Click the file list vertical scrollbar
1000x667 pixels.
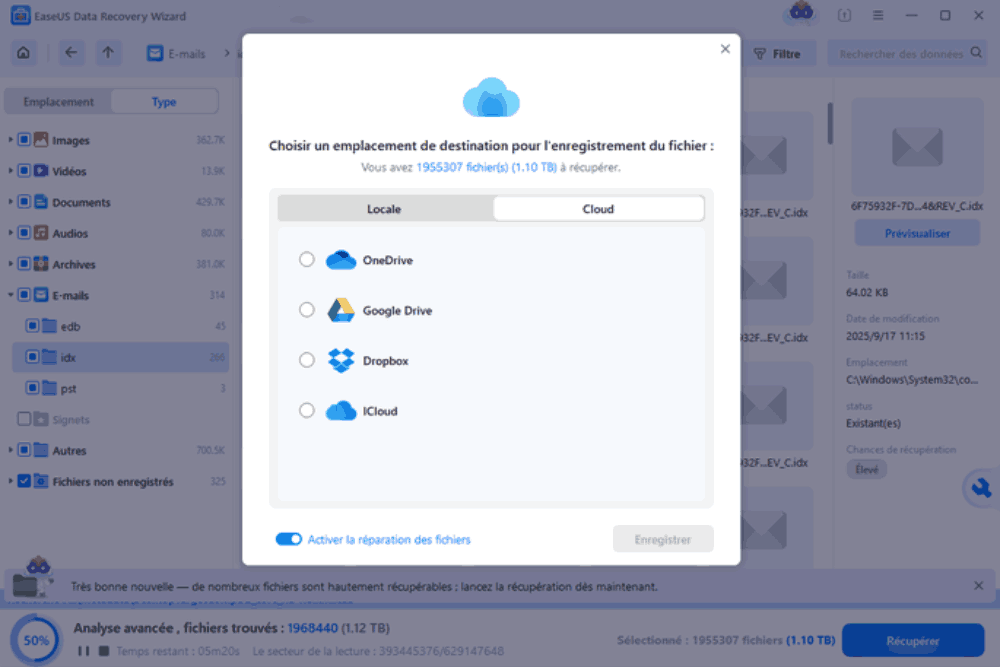830,123
